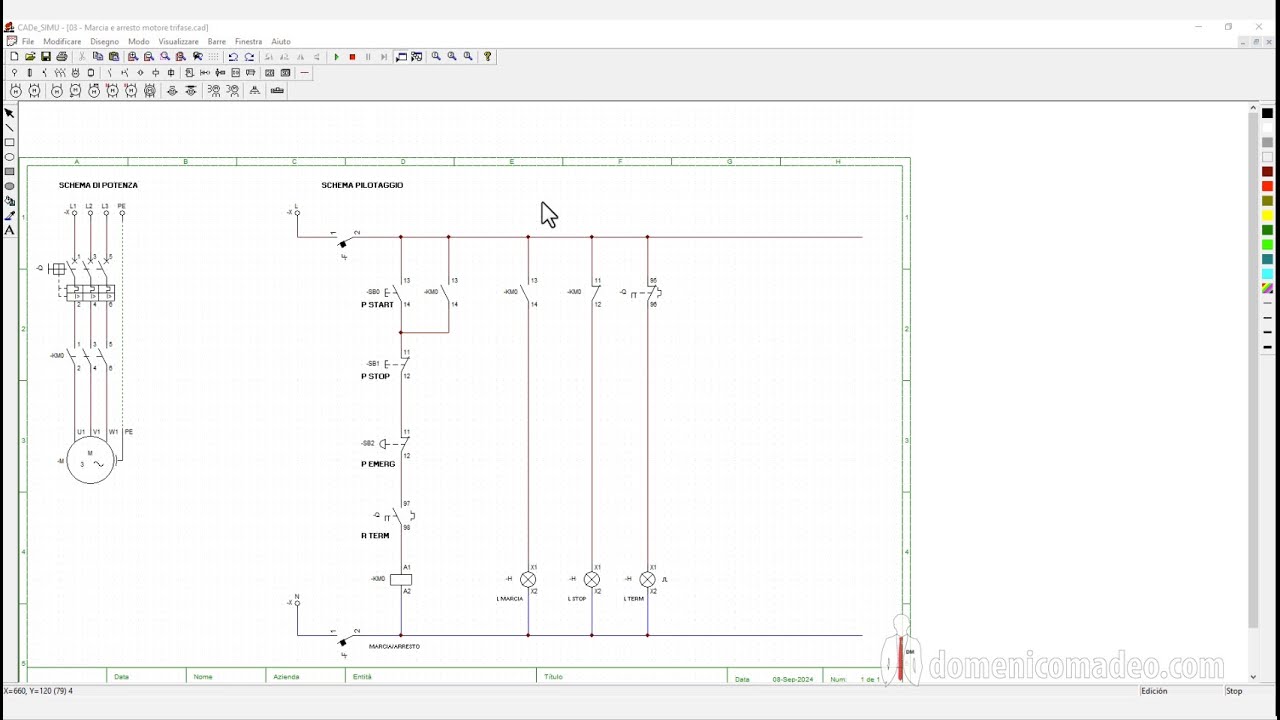Click the R TERM relay label
Screen dimensions: 1280x720
[x=375, y=536]
